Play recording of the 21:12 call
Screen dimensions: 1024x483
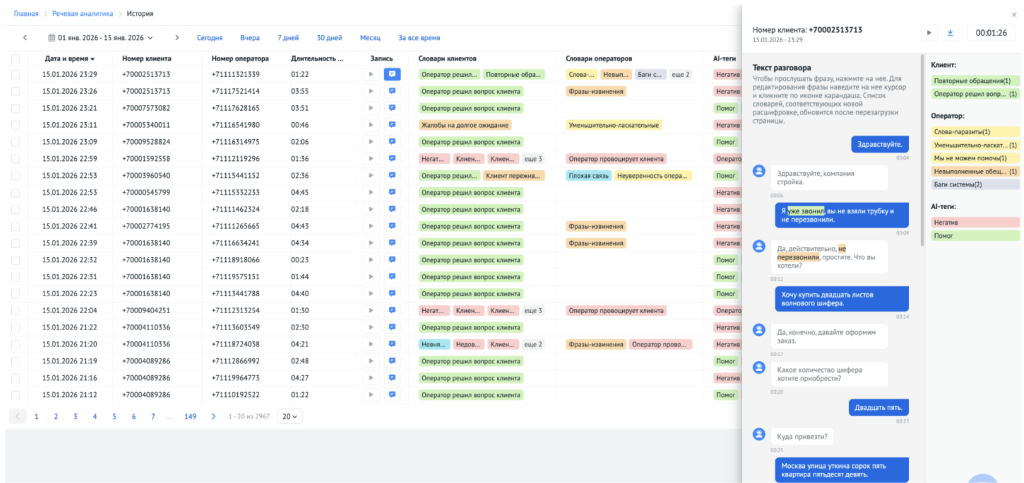371,395
